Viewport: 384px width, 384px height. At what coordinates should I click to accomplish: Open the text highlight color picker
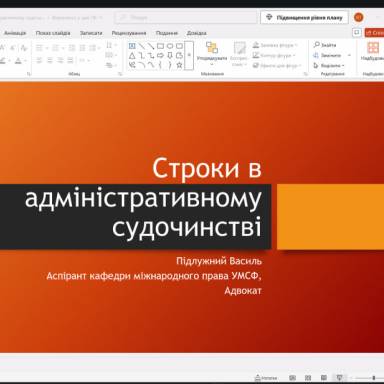tap(4, 60)
